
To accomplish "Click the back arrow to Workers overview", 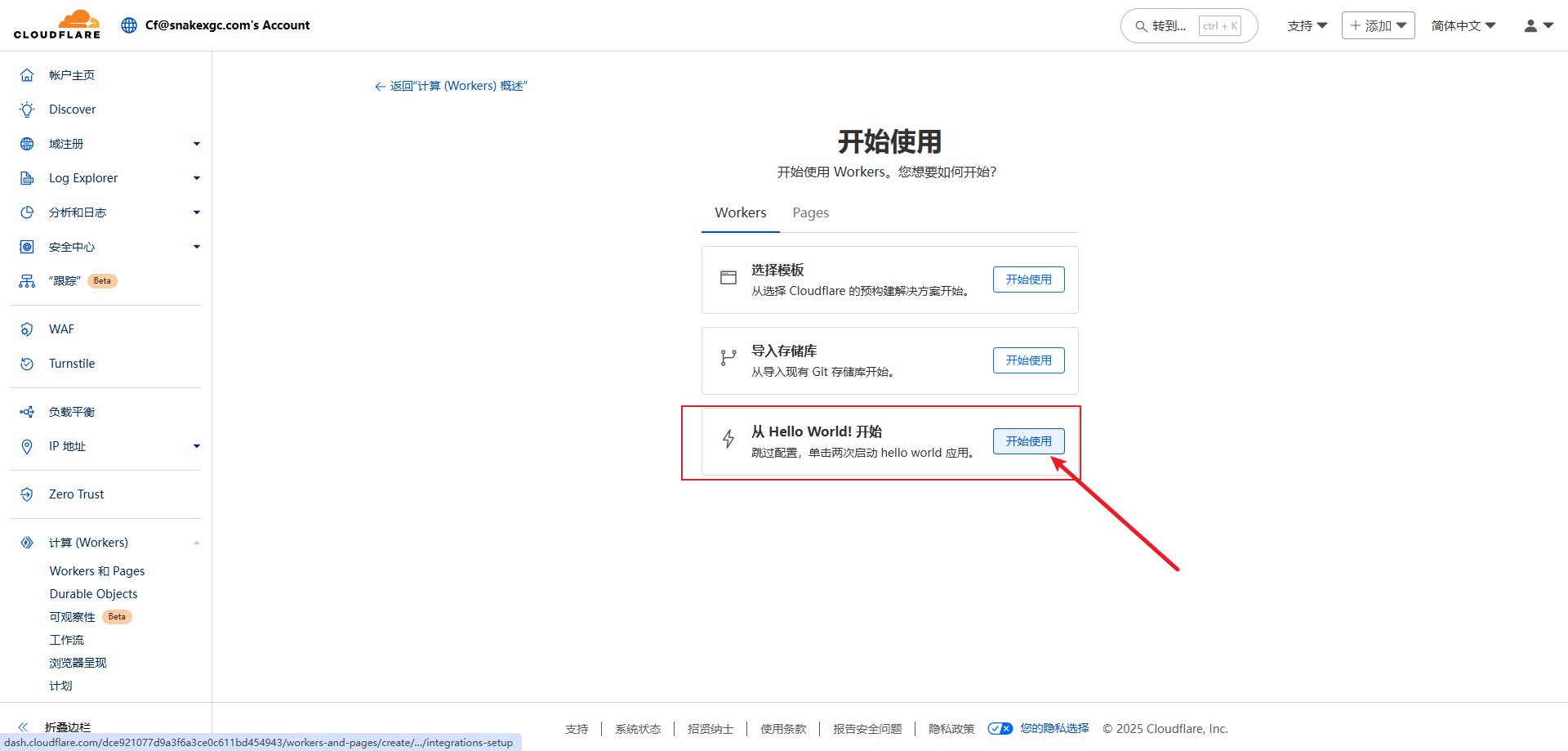I will (380, 87).
